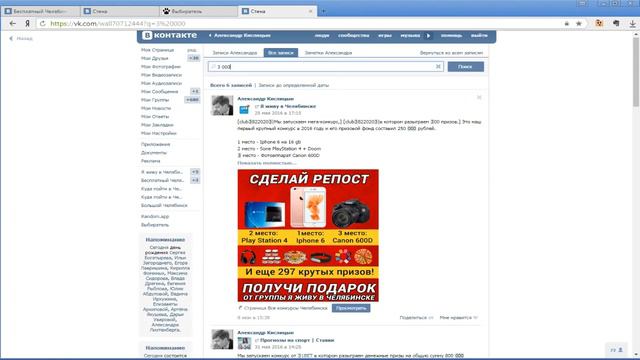Open the group avatar in second post

pos(244,343)
